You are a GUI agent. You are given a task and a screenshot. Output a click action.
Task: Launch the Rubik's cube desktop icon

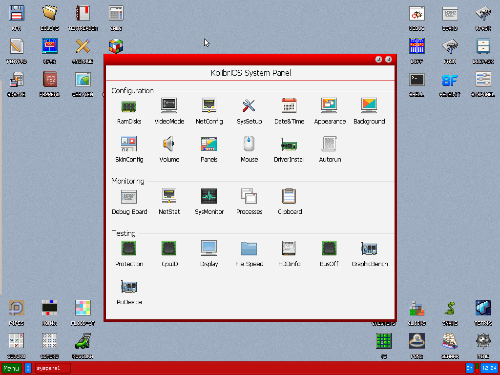coord(116,46)
